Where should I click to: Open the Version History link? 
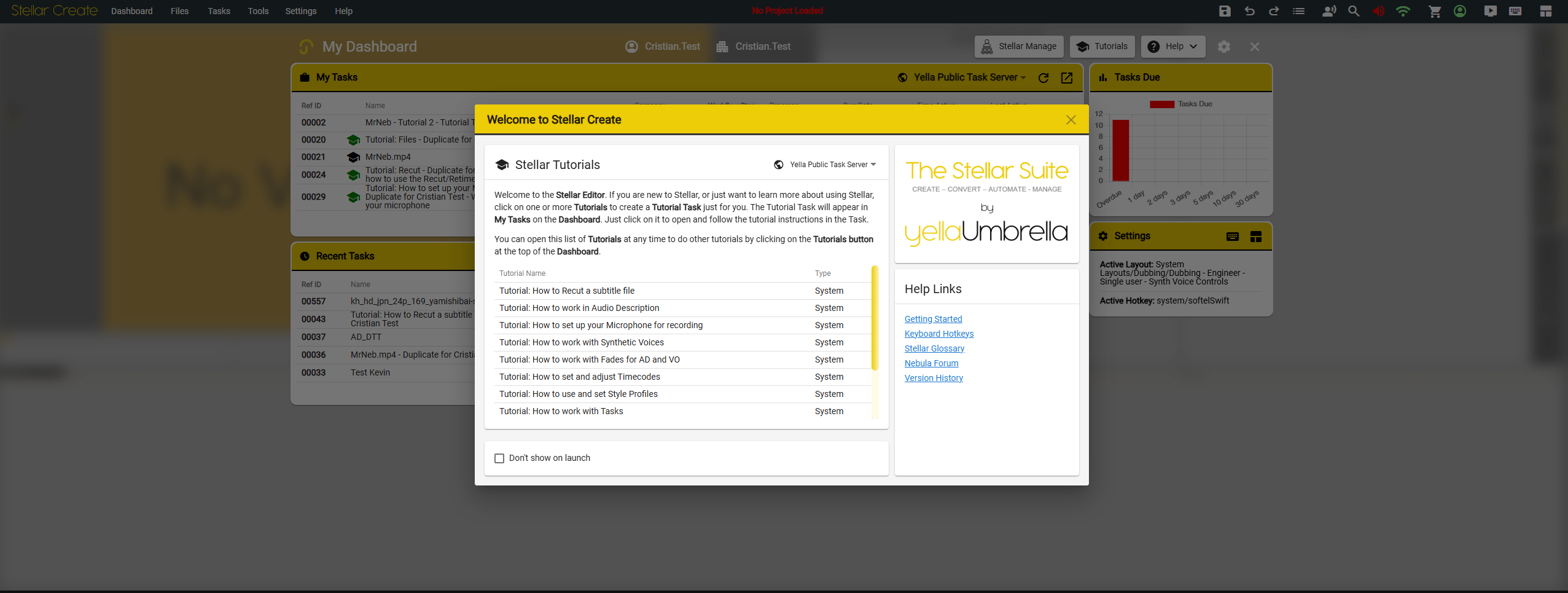[934, 378]
